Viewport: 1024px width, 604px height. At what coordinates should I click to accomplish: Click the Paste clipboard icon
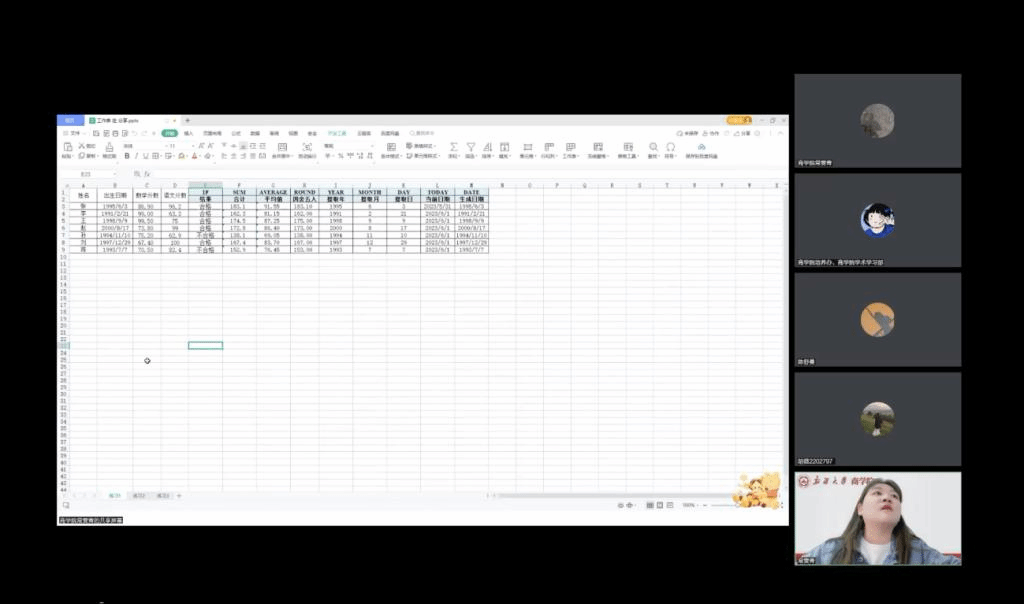(68, 147)
